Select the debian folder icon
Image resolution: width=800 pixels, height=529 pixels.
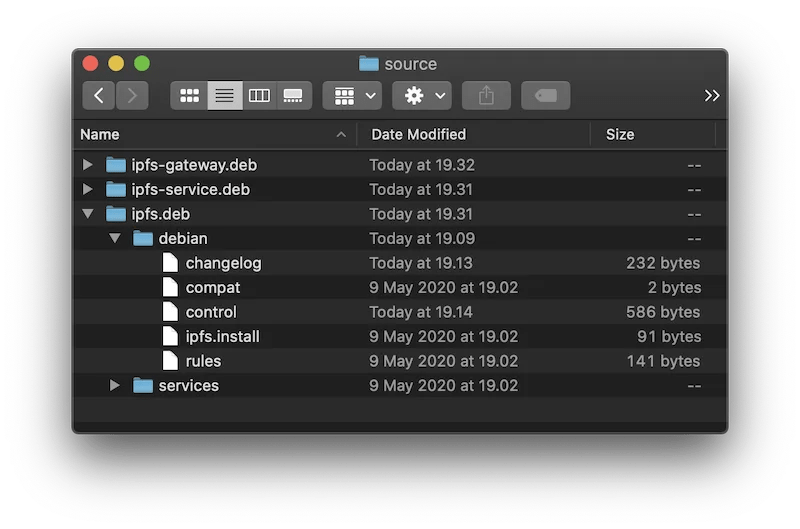tap(143, 238)
